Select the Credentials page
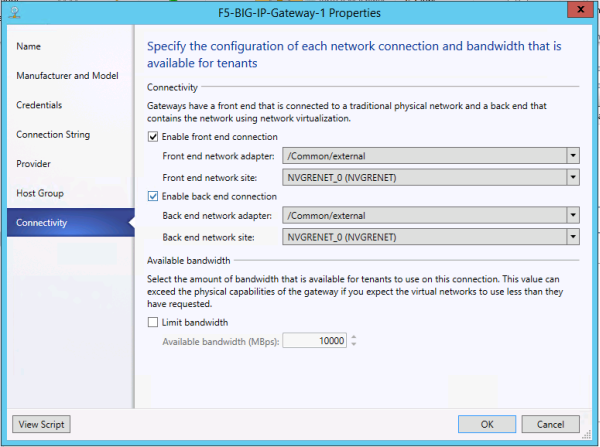The height and width of the screenshot is (447, 600). (40, 105)
